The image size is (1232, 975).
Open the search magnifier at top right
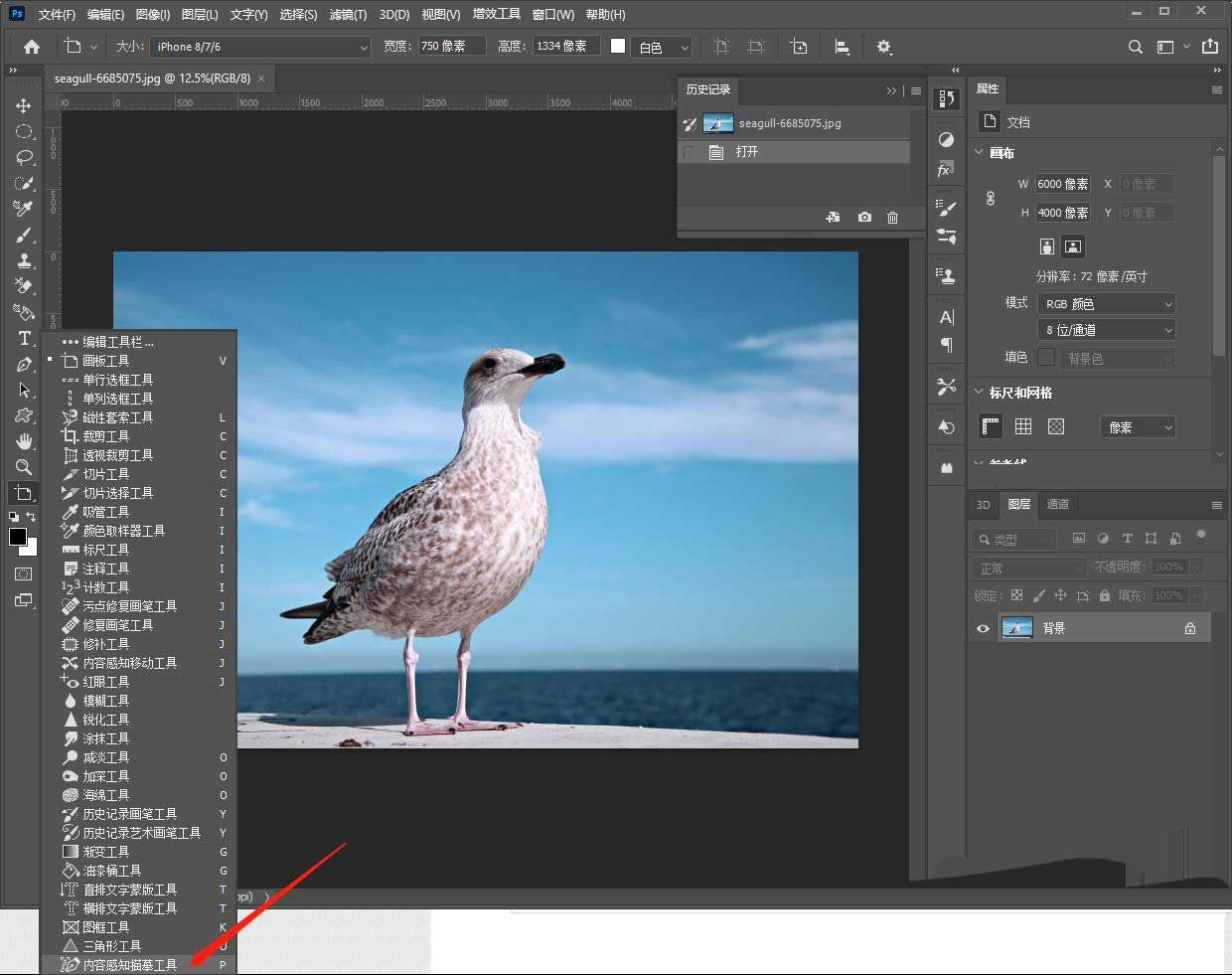(x=1136, y=47)
